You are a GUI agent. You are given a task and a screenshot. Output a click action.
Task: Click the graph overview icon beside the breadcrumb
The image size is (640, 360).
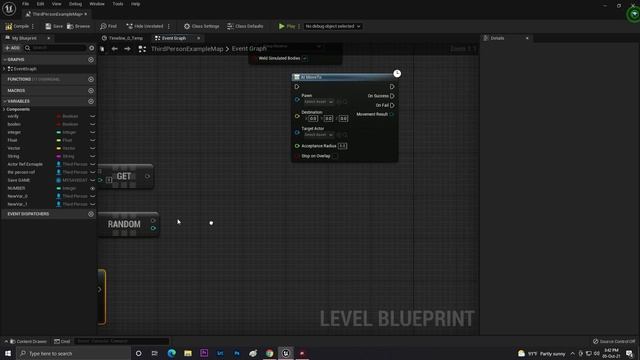[142, 49]
